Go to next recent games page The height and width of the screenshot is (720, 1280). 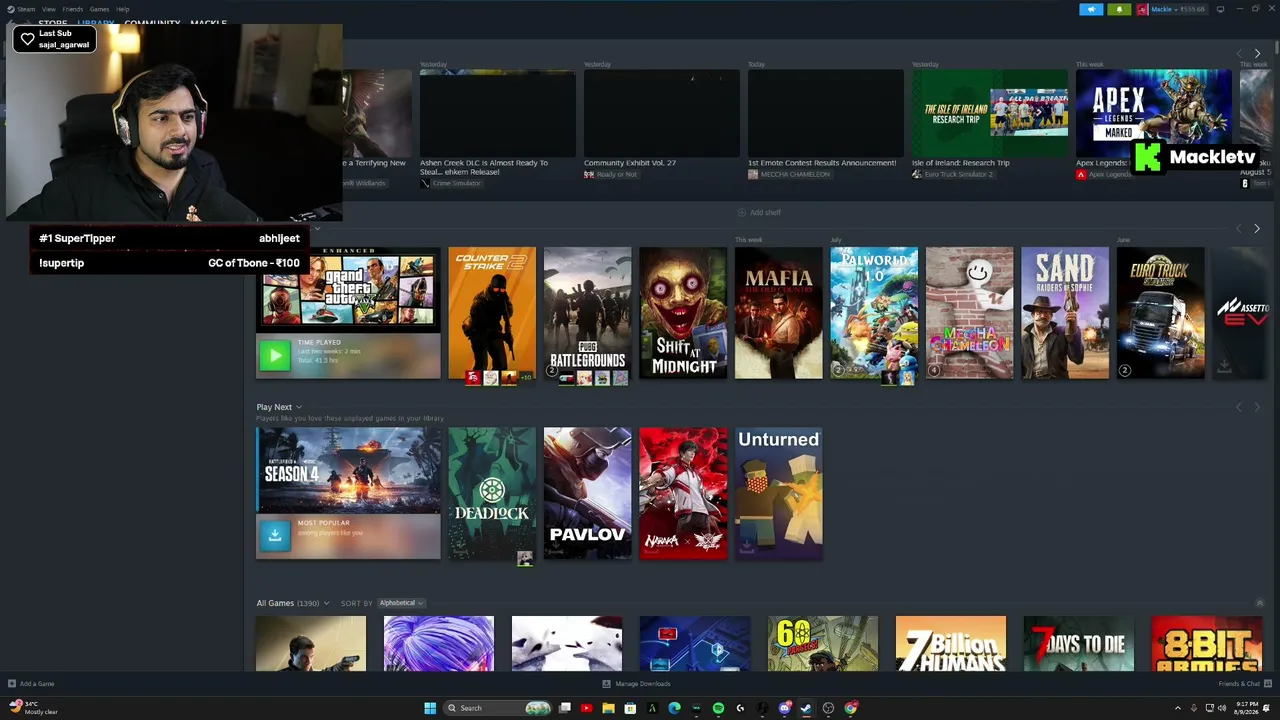pyautogui.click(x=1257, y=229)
